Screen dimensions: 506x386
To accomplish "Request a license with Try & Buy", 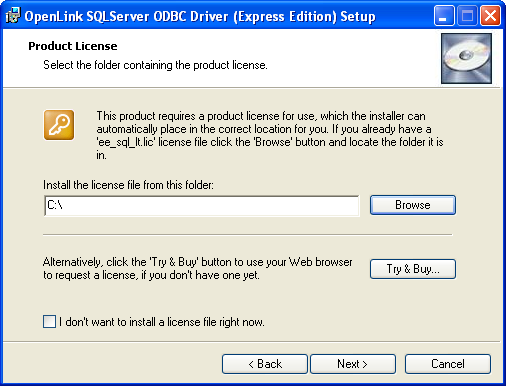I will 413,269.
